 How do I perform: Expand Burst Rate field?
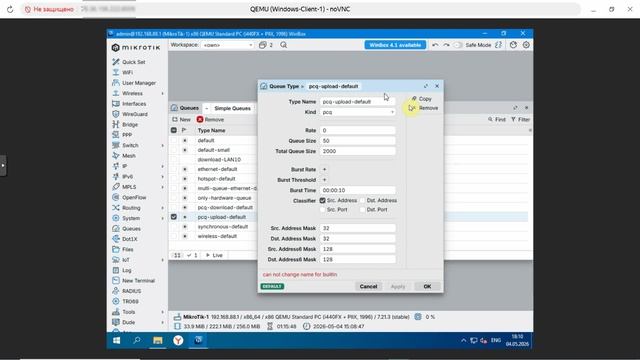(x=324, y=169)
